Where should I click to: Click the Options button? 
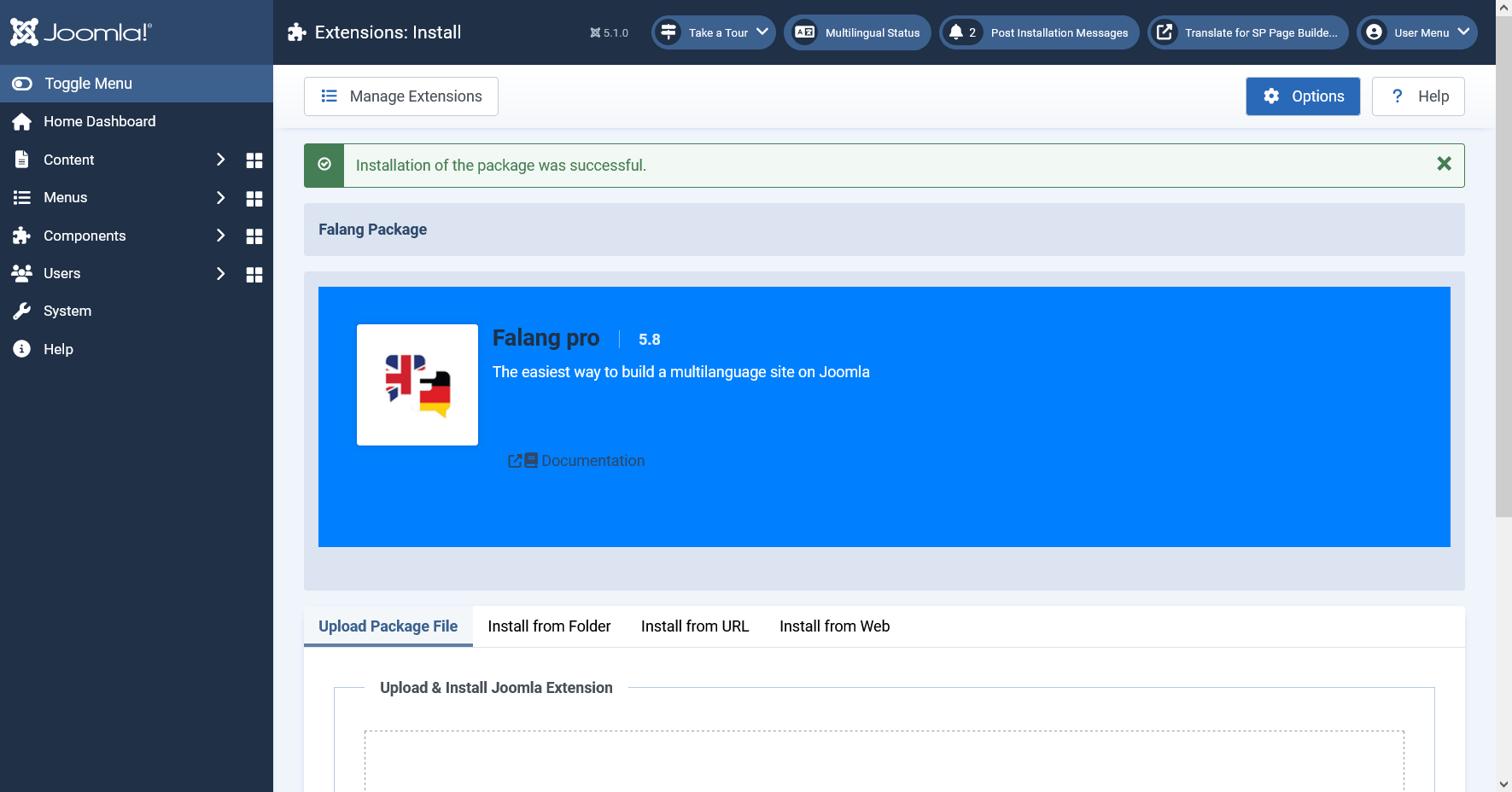pyautogui.click(x=1303, y=96)
